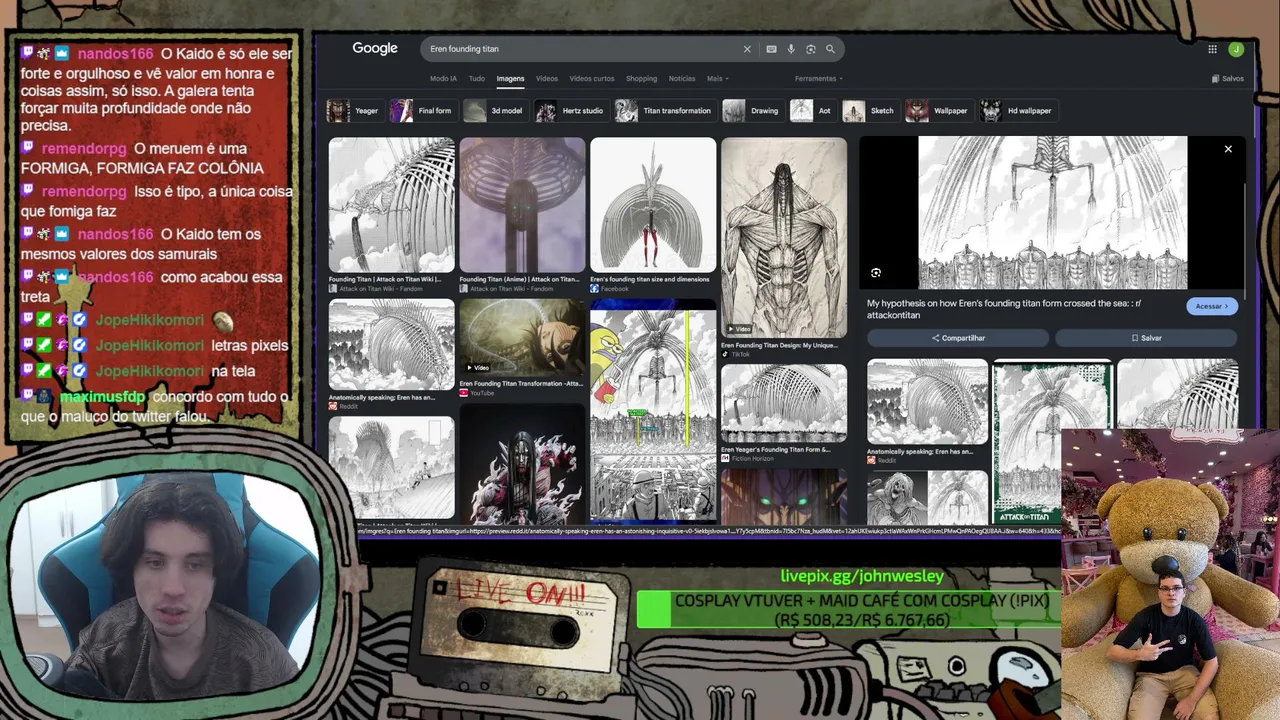The width and height of the screenshot is (1280, 720).
Task: Search inside preview image with Lens icon
Action: tap(876, 273)
